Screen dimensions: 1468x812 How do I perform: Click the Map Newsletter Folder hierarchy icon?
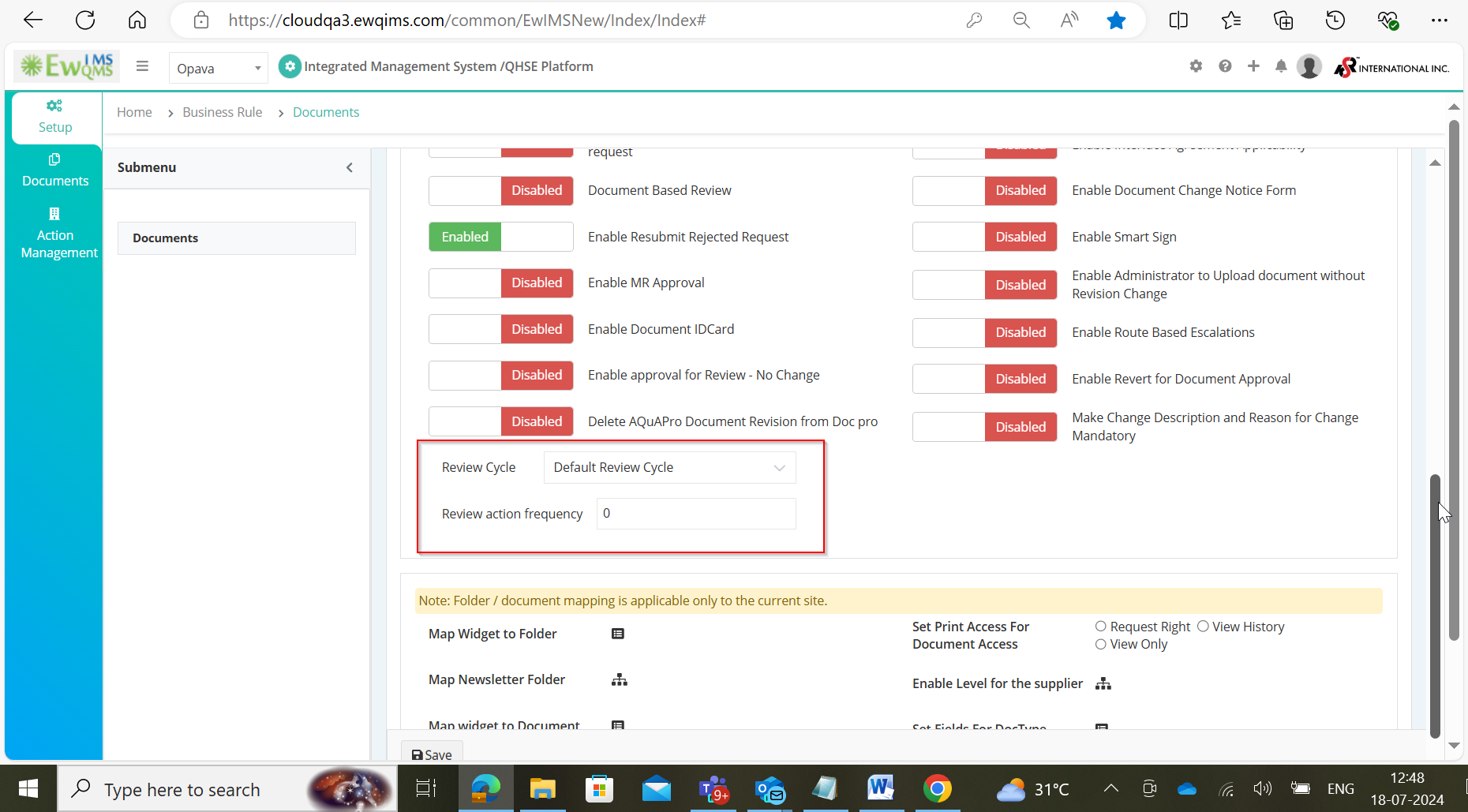(620, 679)
